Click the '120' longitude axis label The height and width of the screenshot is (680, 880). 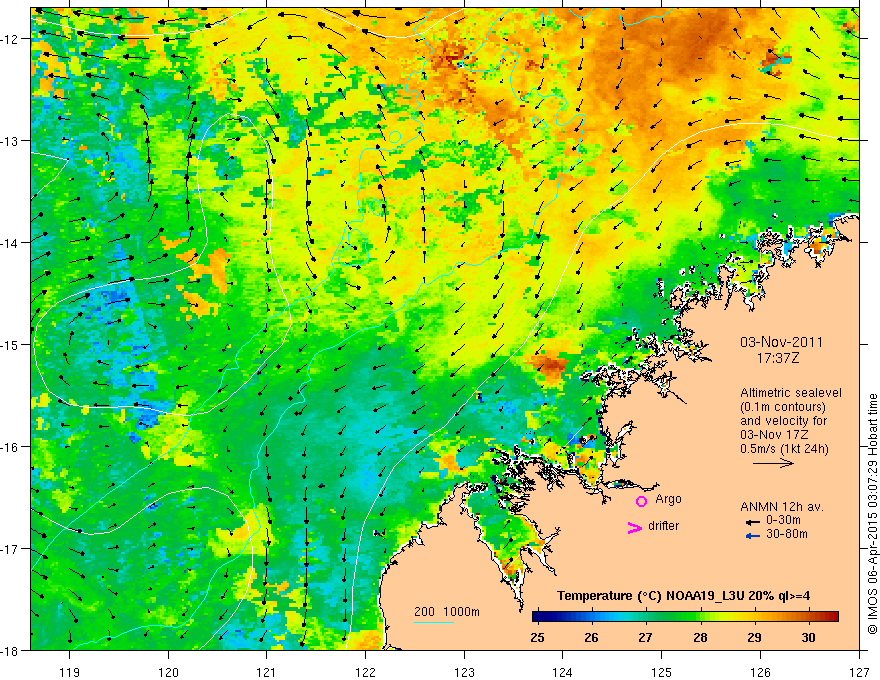pyautogui.click(x=168, y=672)
